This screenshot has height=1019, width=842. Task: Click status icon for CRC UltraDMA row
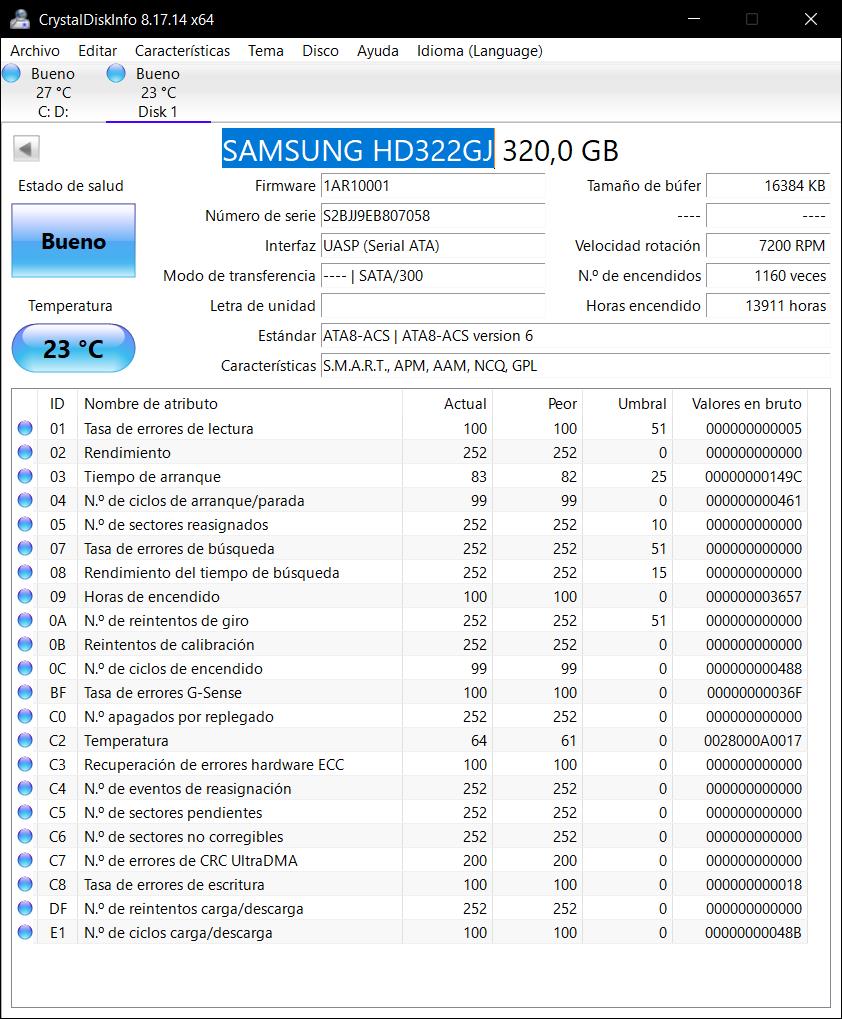point(25,861)
